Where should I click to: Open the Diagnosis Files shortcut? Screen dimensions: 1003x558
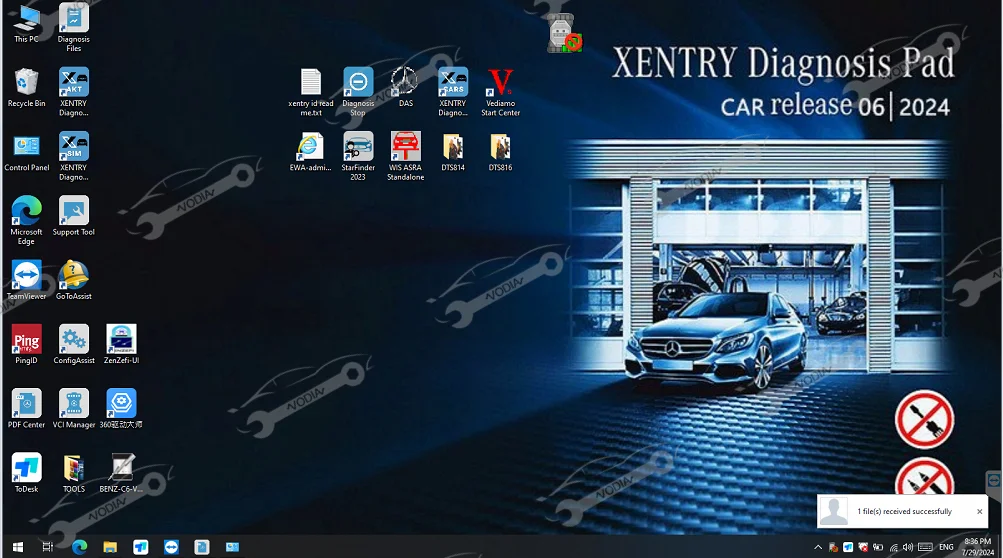pyautogui.click(x=74, y=28)
